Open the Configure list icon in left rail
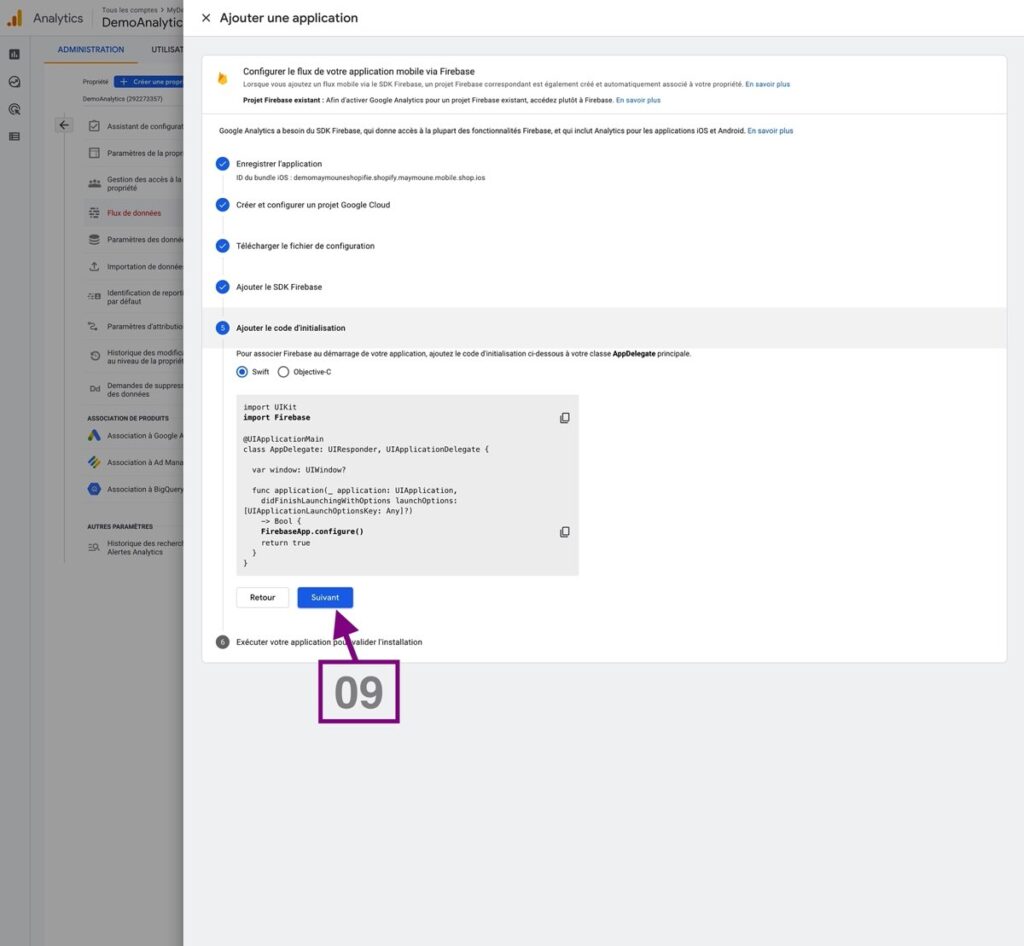The height and width of the screenshot is (946, 1024). [x=14, y=136]
